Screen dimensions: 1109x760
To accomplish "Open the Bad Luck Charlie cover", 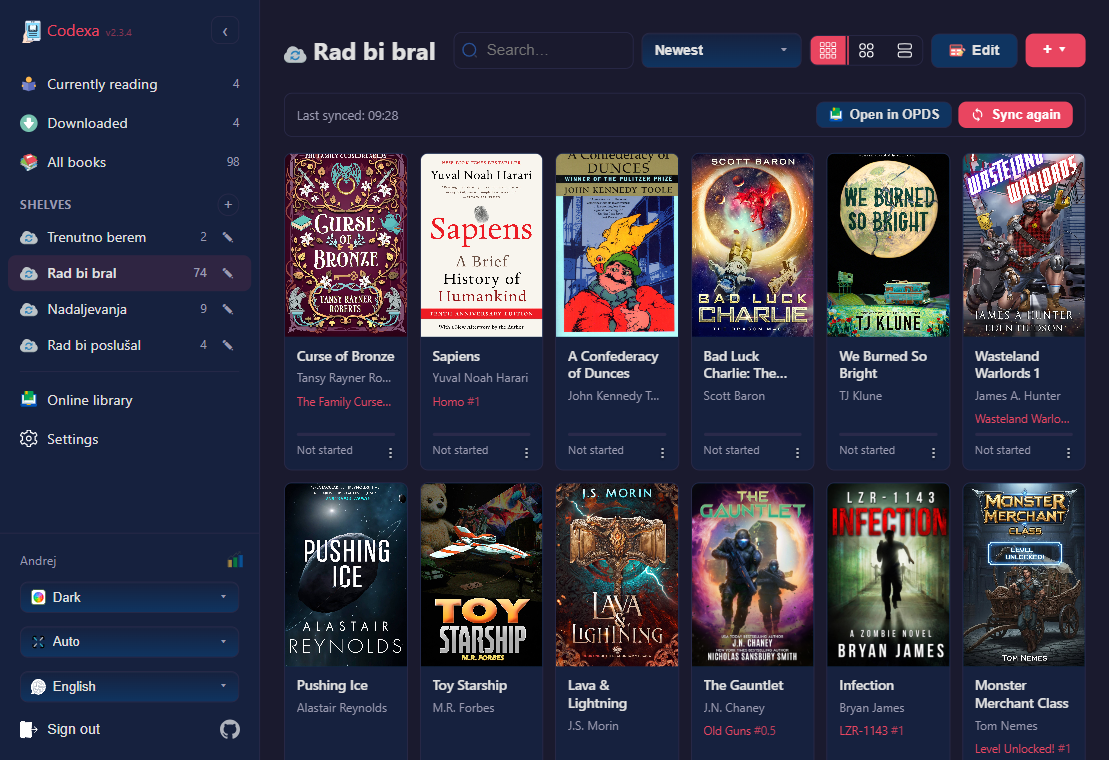I will tap(753, 245).
